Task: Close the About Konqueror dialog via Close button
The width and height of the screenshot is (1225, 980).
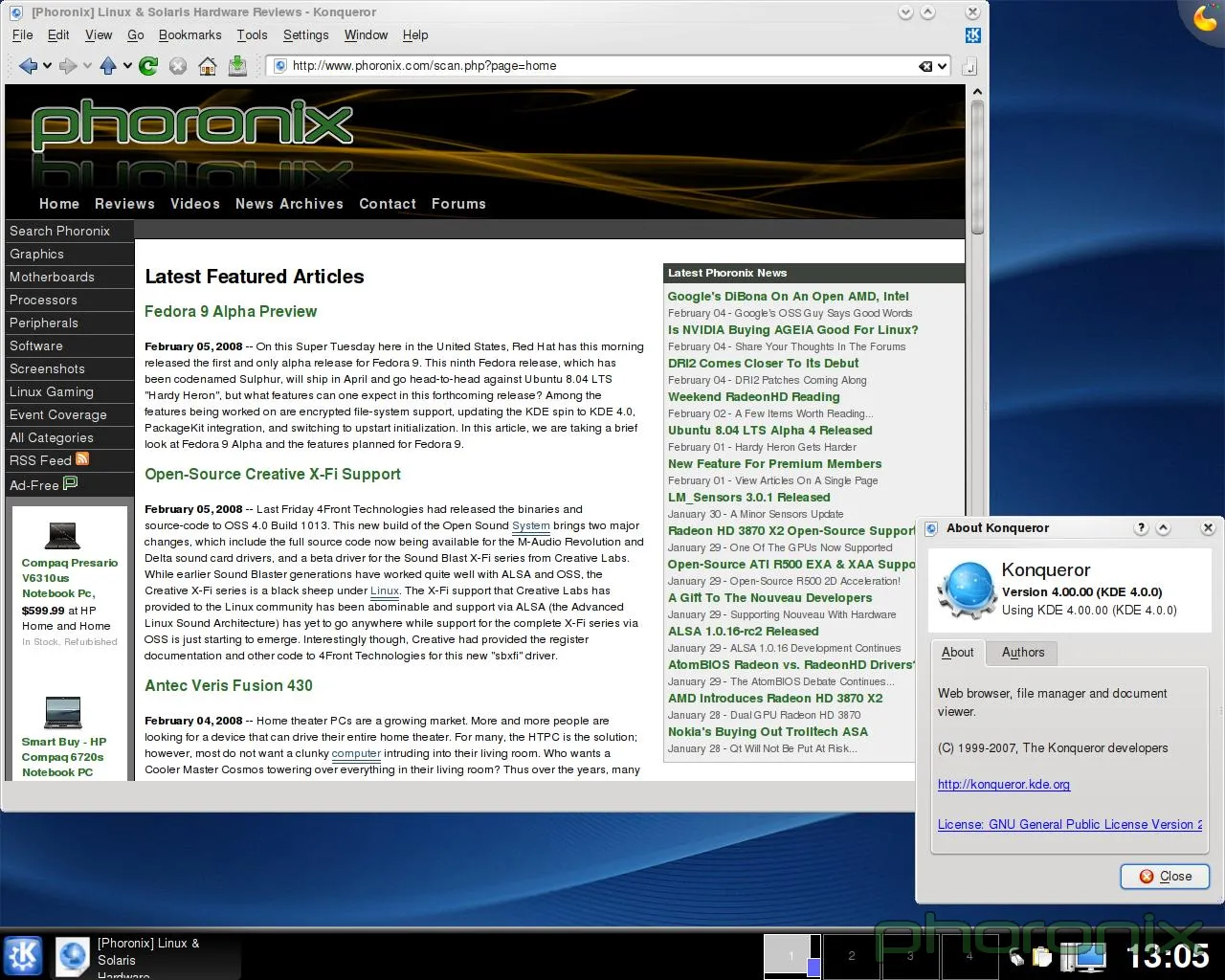Action: [1165, 877]
